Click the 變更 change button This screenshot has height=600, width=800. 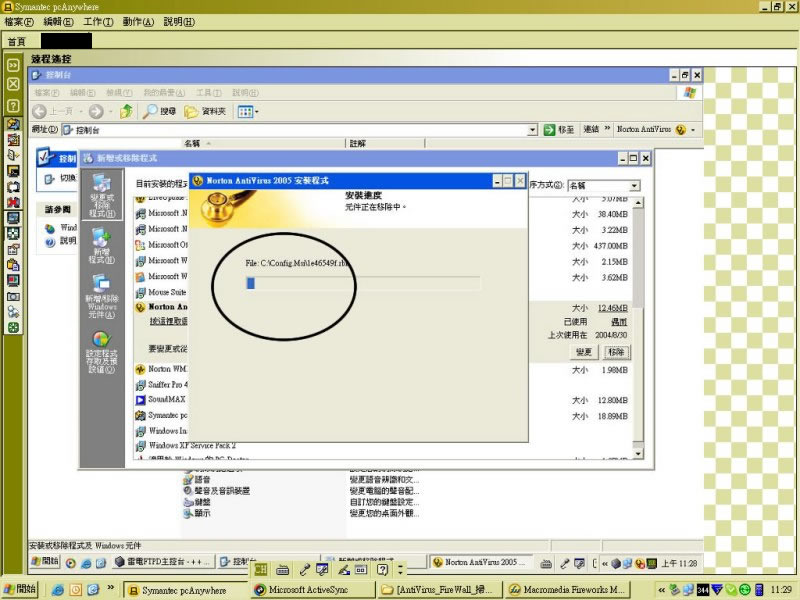click(584, 352)
